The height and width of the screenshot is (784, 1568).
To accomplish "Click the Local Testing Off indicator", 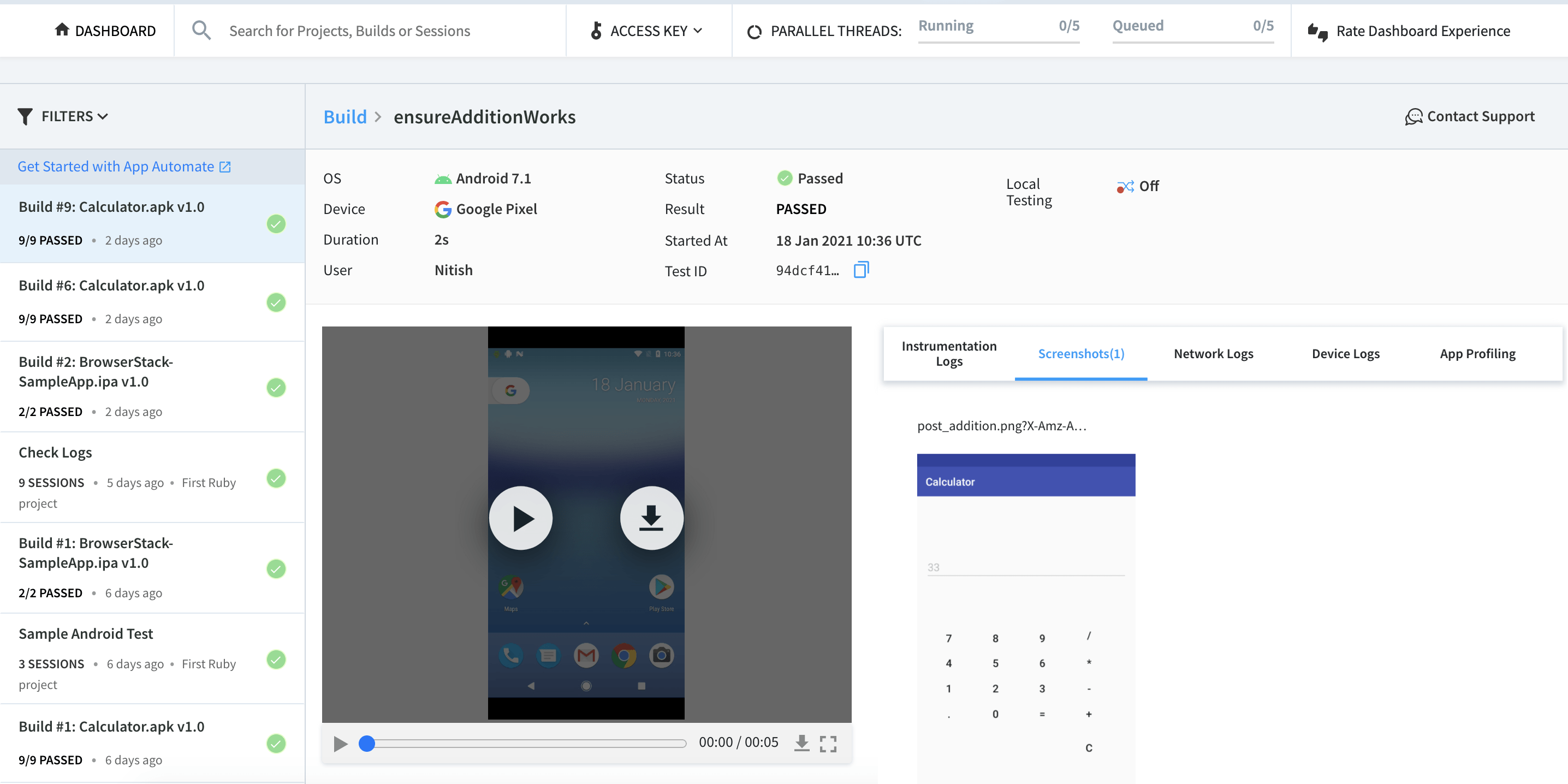I will (x=1137, y=186).
